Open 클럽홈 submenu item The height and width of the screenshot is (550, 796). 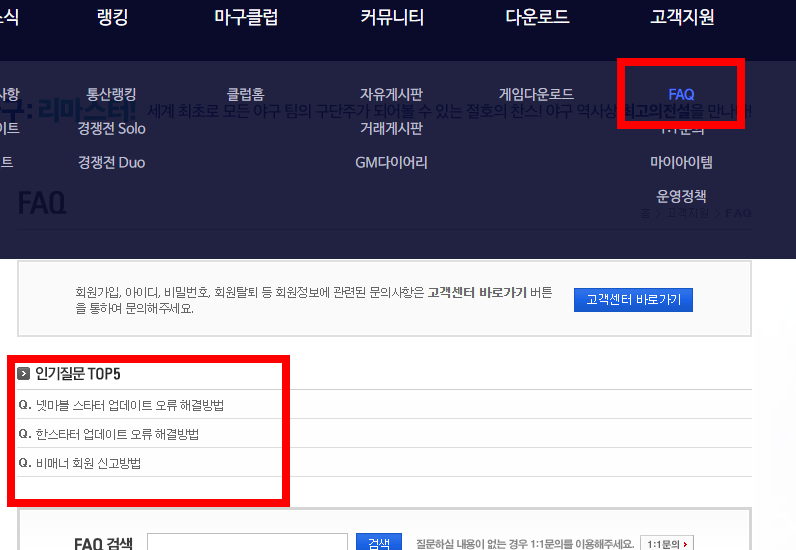pyautogui.click(x=246, y=94)
